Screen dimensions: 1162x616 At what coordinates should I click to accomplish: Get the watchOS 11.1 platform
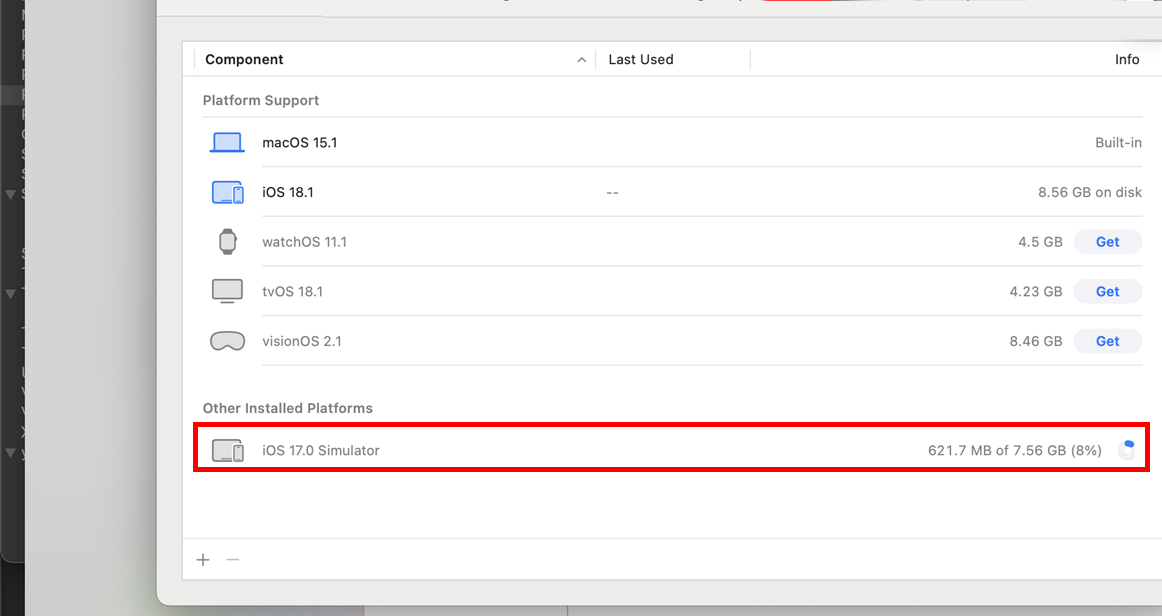(1107, 242)
